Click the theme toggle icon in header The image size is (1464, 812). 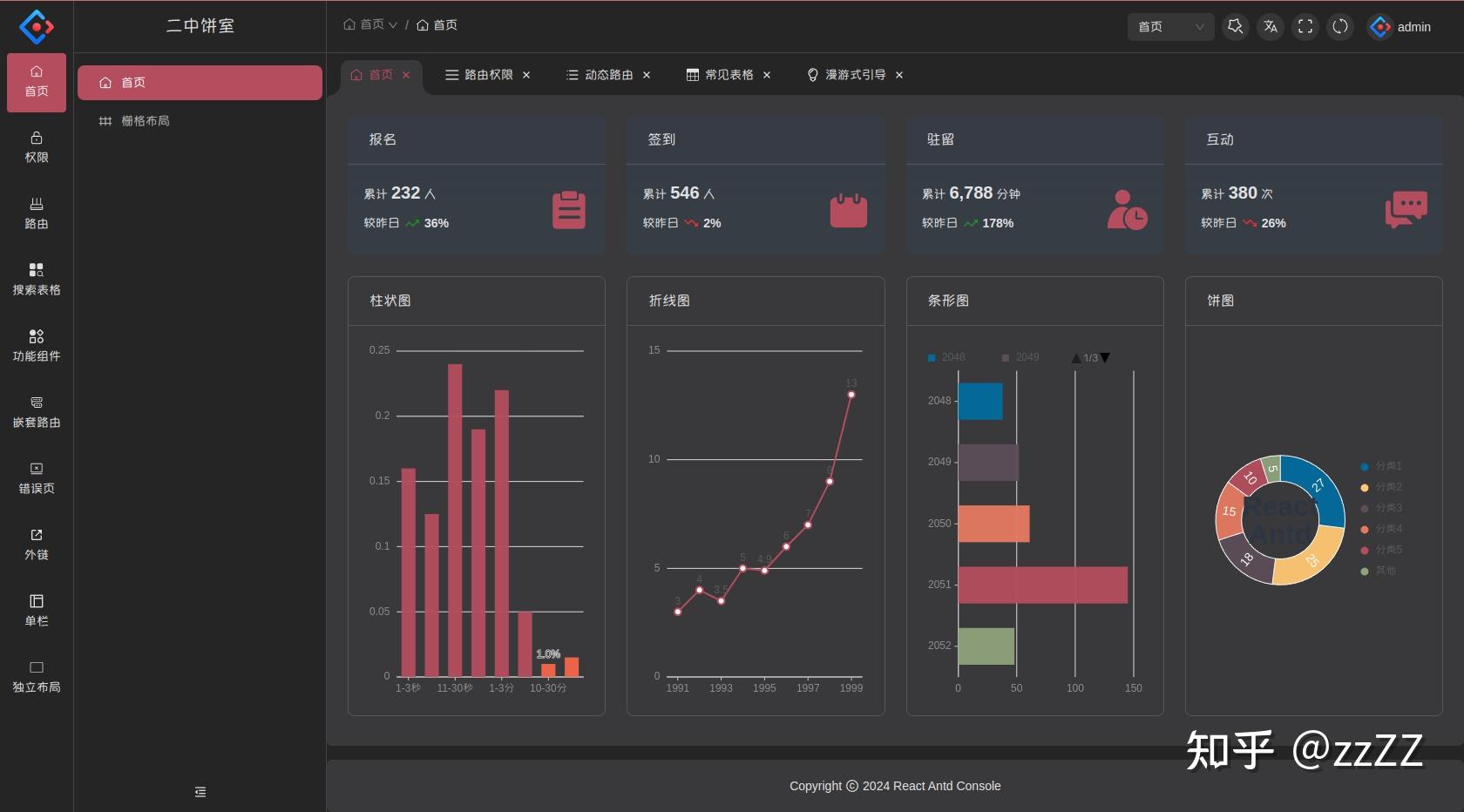[1236, 26]
